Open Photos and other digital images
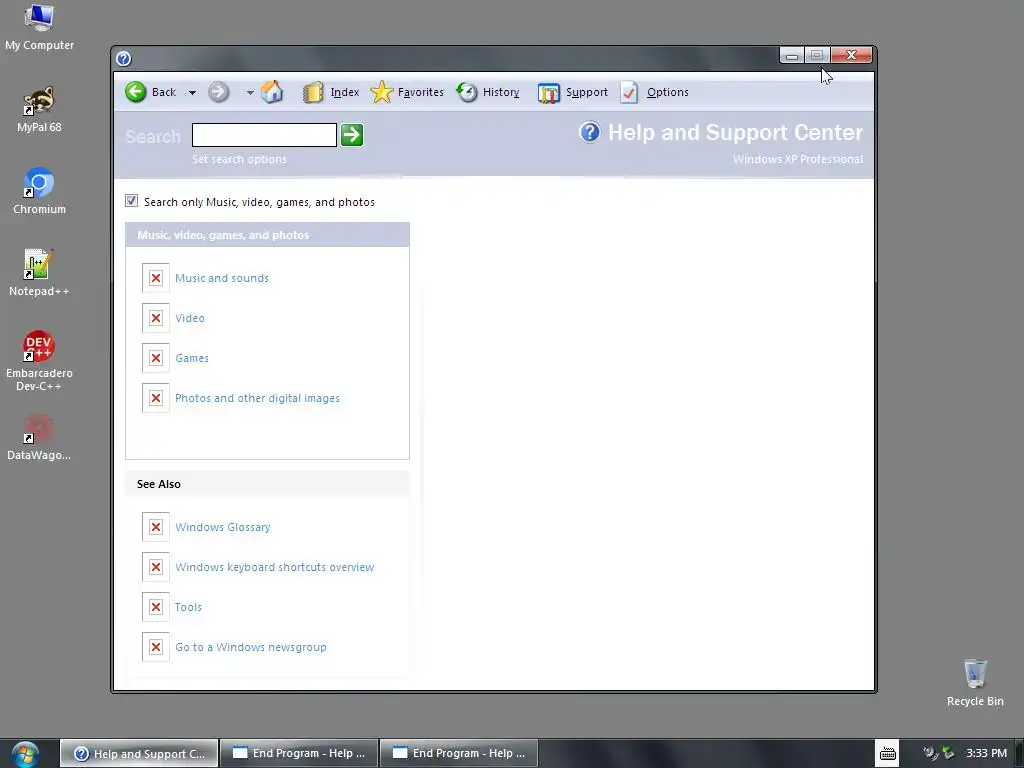The image size is (1024, 768). point(257,398)
